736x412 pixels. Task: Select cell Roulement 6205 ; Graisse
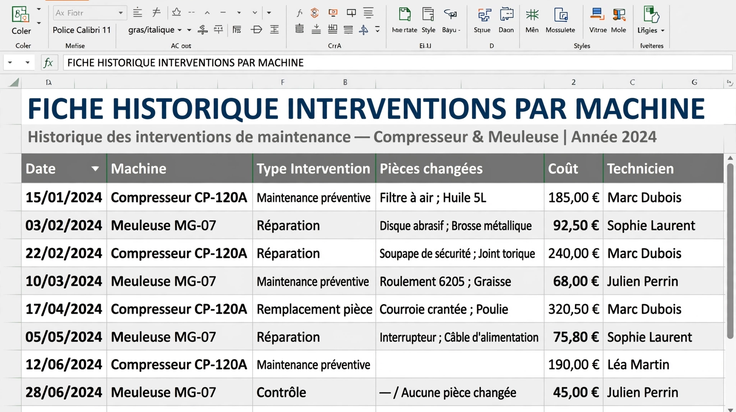(460, 282)
